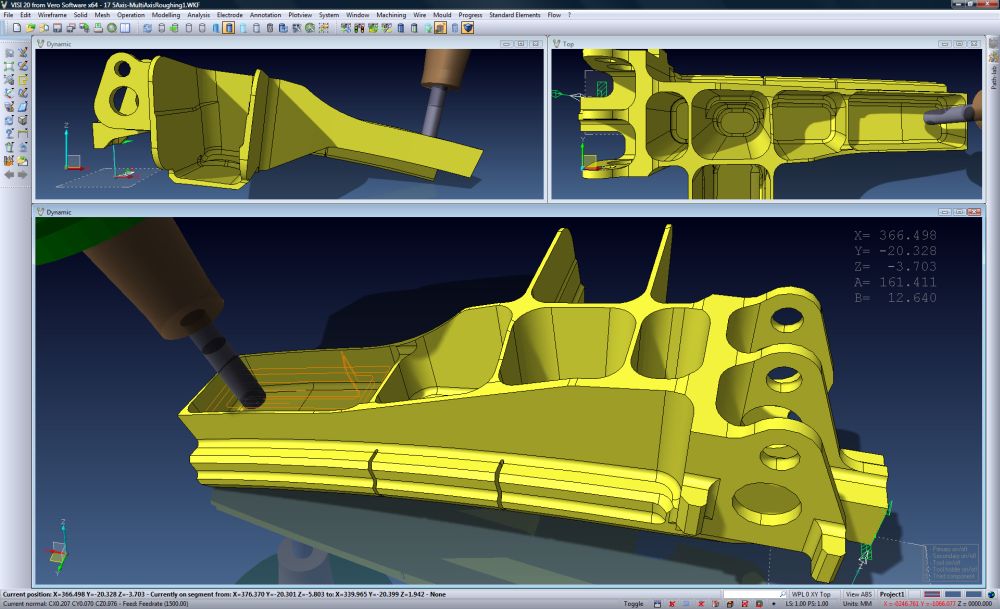Click the LS:1.00 PS:1.00 status entry

[x=806, y=603]
